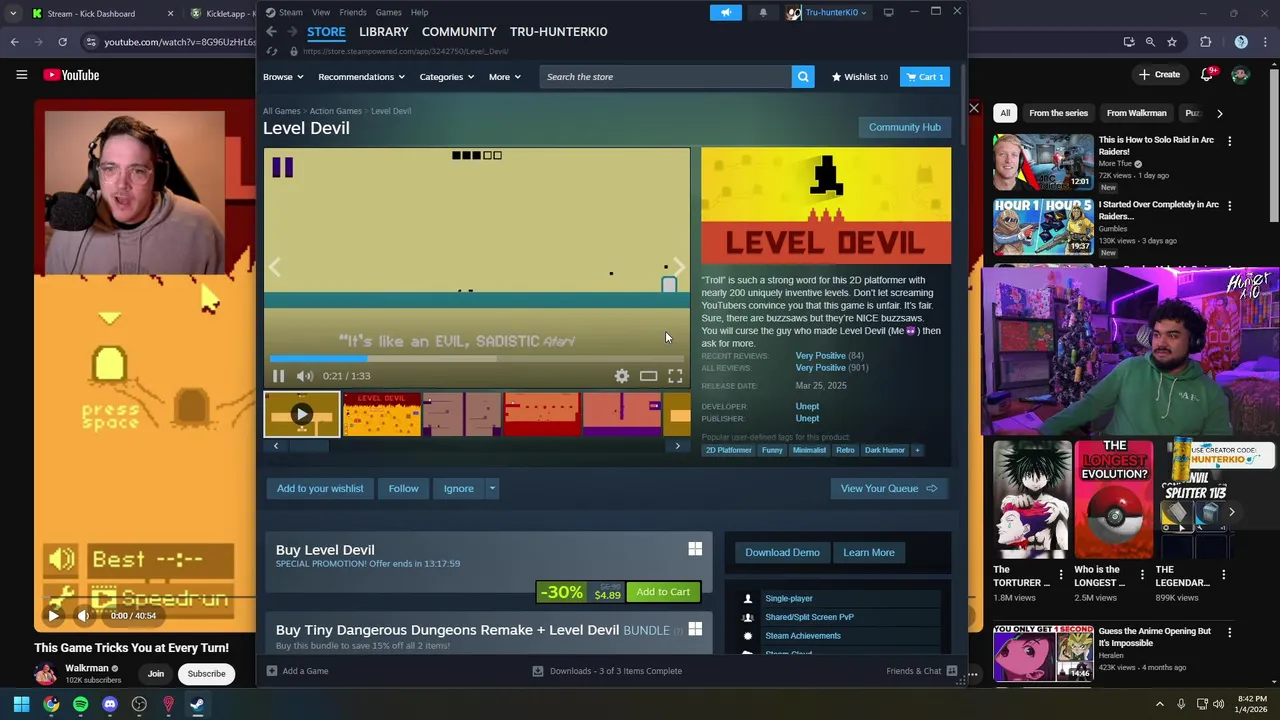Expand the Recommendations menu

[x=361, y=77]
